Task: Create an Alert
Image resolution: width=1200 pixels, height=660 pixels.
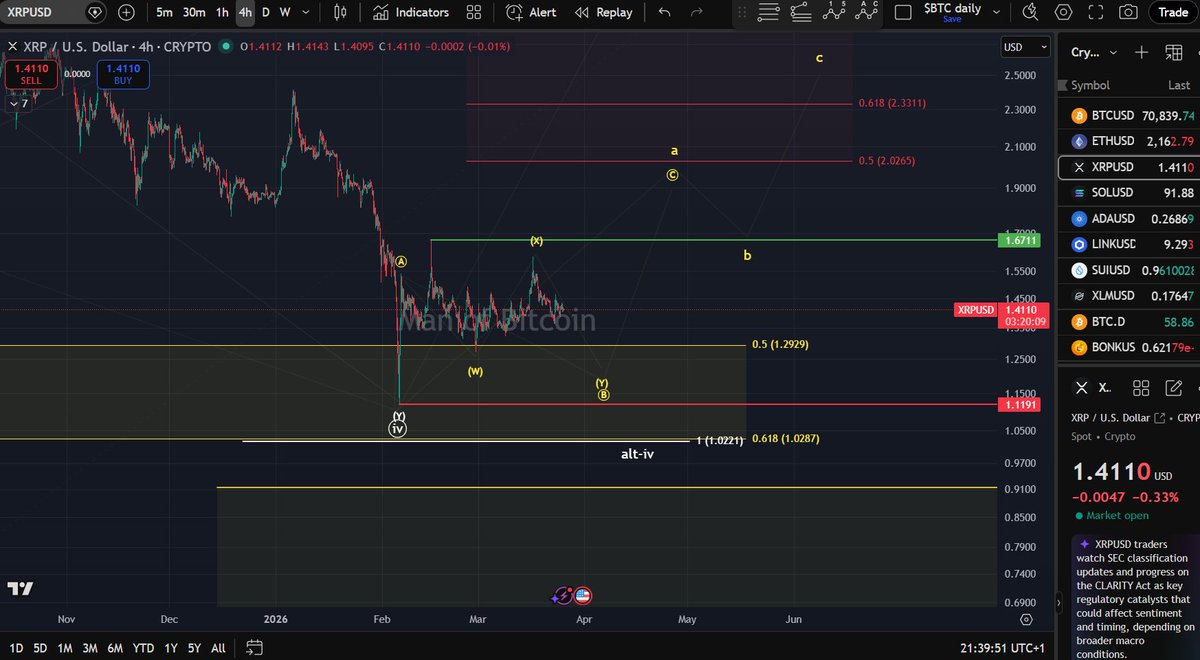Action: point(531,13)
